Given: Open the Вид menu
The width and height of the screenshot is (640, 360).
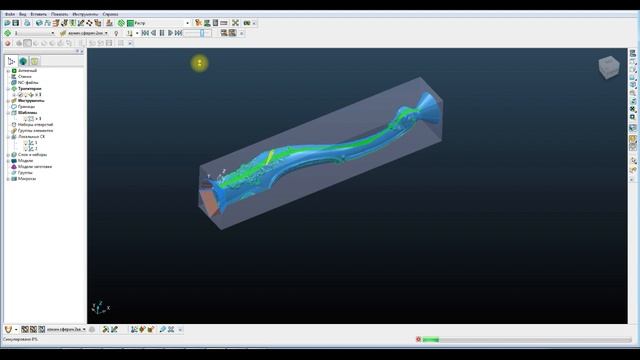Looking at the screenshot, I should pyautogui.click(x=22, y=14).
